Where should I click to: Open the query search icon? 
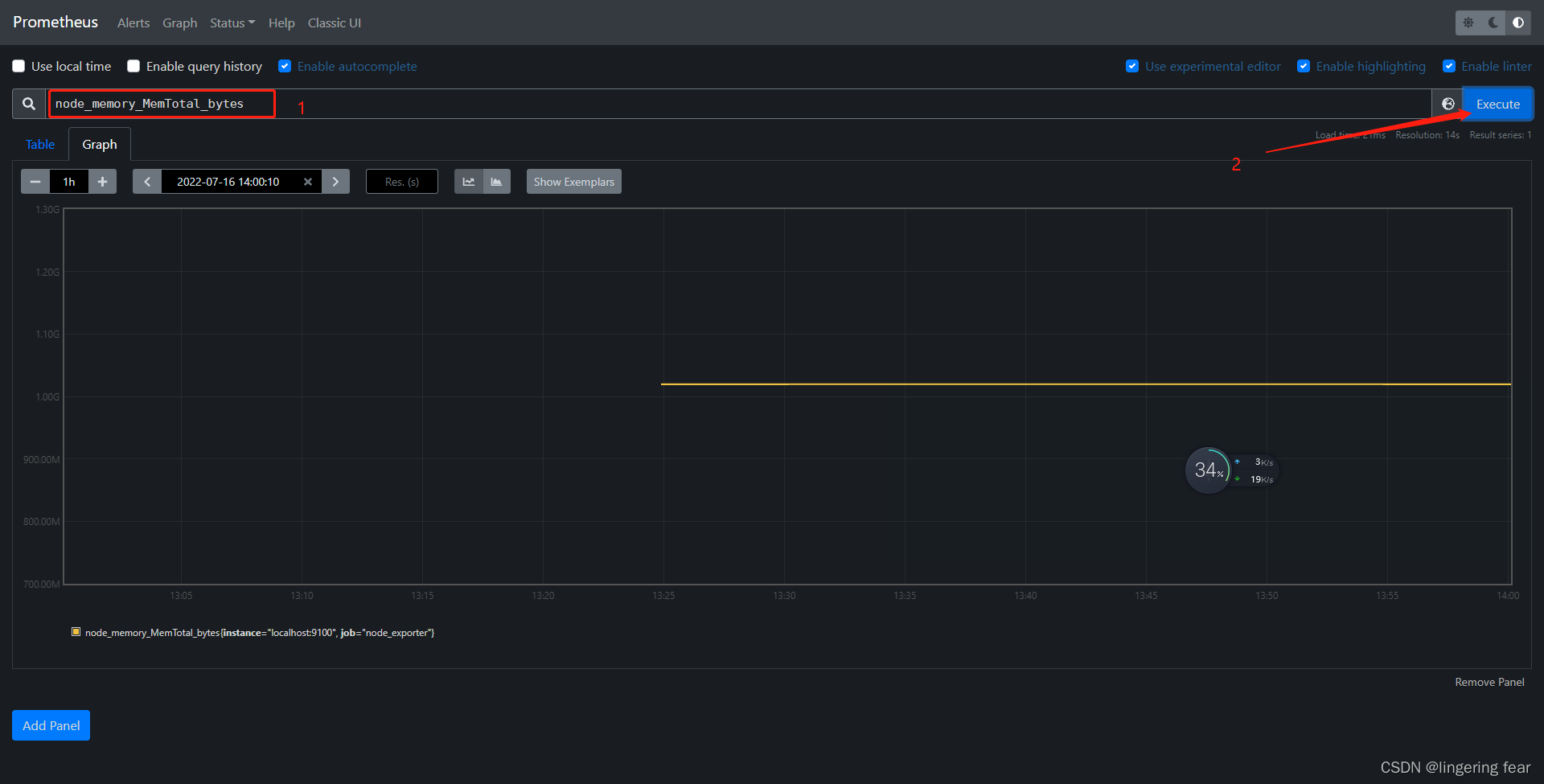(27, 103)
